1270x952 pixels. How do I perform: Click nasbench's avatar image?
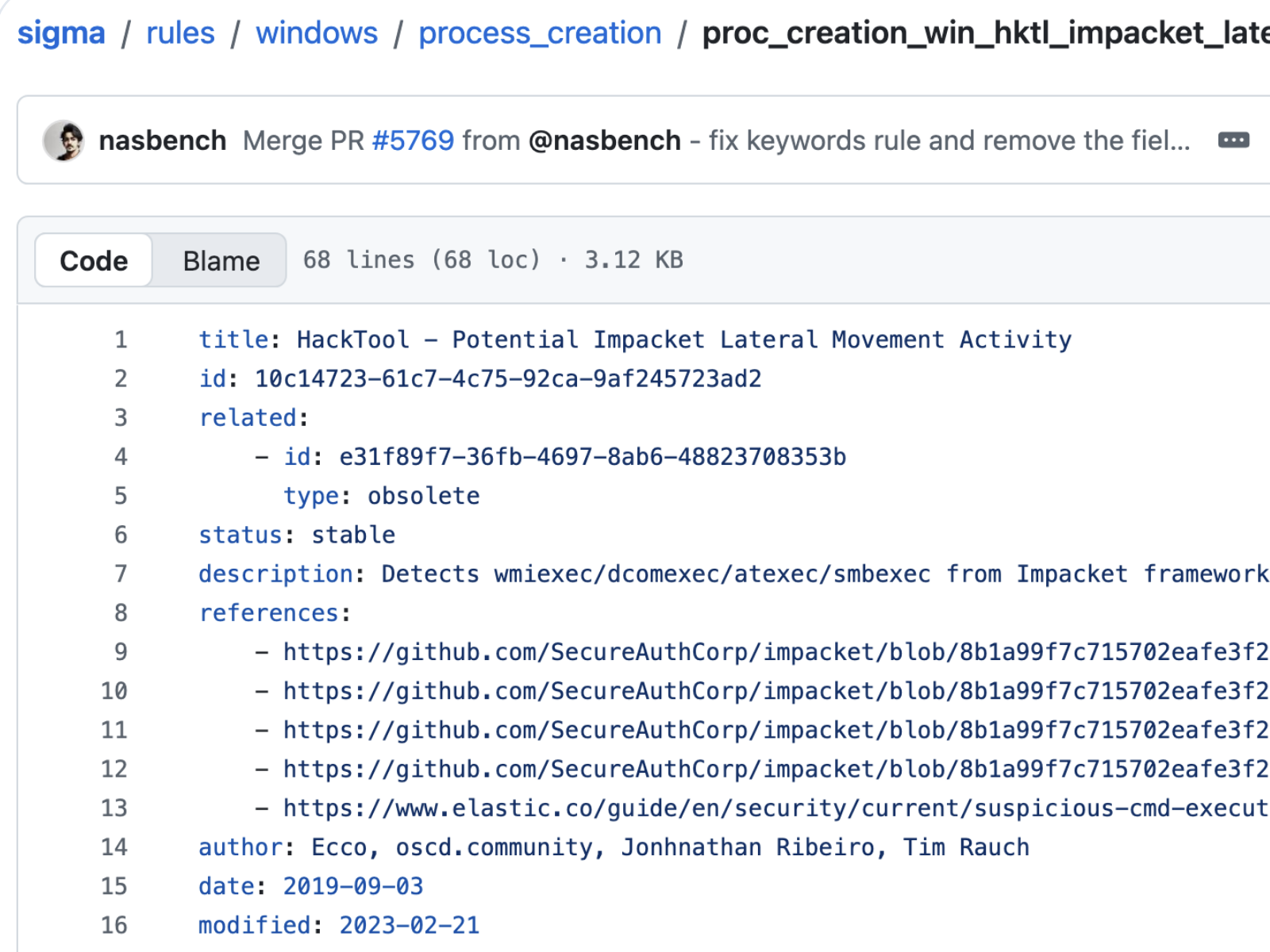point(63,140)
